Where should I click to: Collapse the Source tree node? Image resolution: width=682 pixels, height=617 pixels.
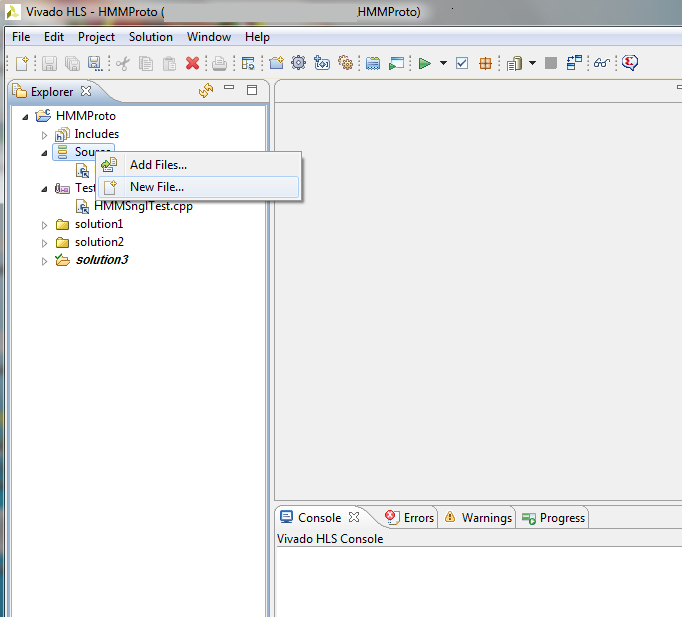[44, 153]
